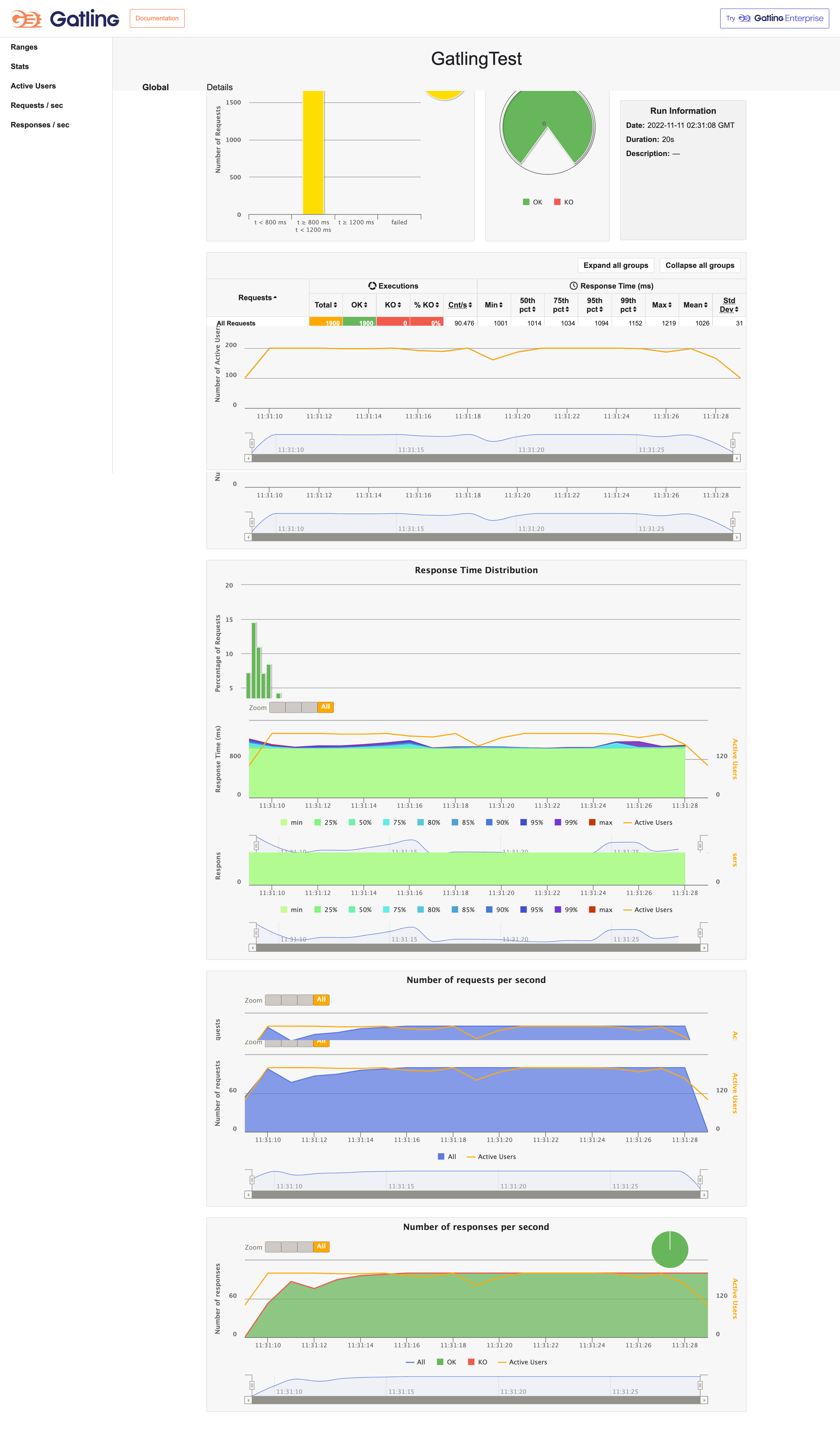
Task: Collapse all groups in stats table
Action: click(x=699, y=265)
